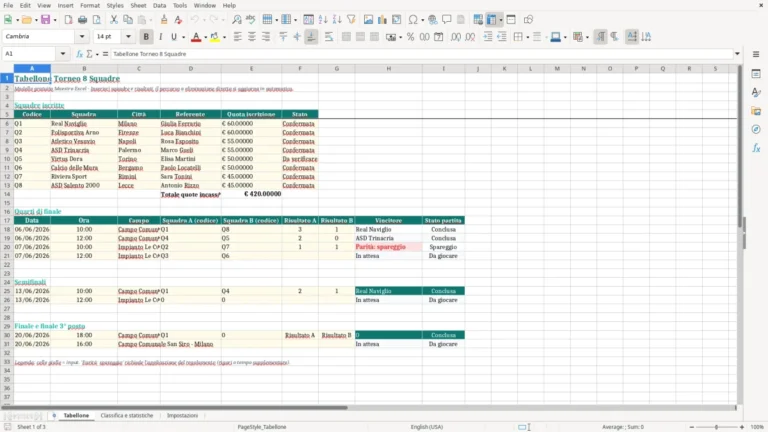This screenshot has width=768, height=432.
Task: Click the Format as Percent icon
Action: pyautogui.click(x=410, y=37)
